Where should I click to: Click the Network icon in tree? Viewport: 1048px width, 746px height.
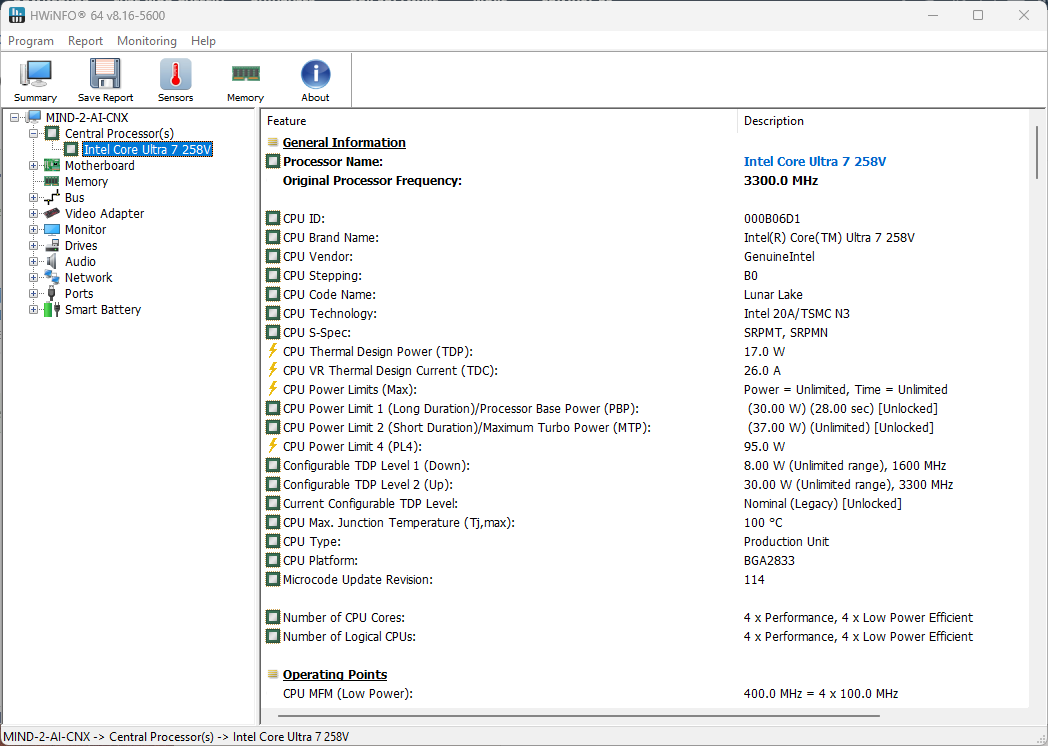point(51,277)
